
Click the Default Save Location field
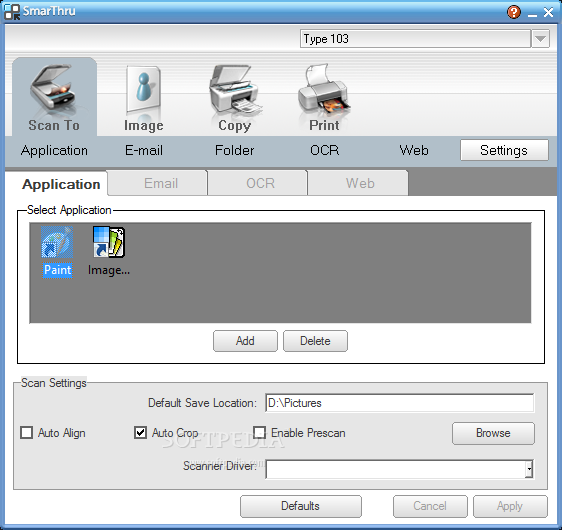tap(400, 403)
